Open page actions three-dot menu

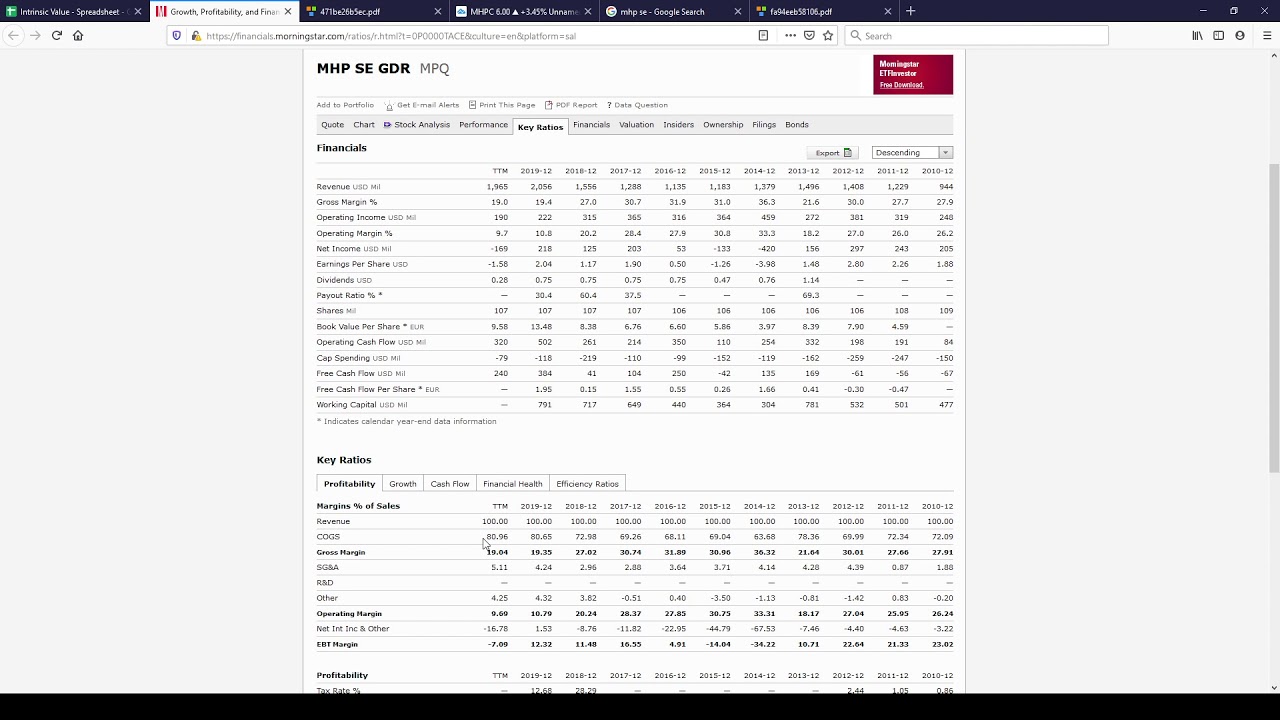(x=790, y=36)
